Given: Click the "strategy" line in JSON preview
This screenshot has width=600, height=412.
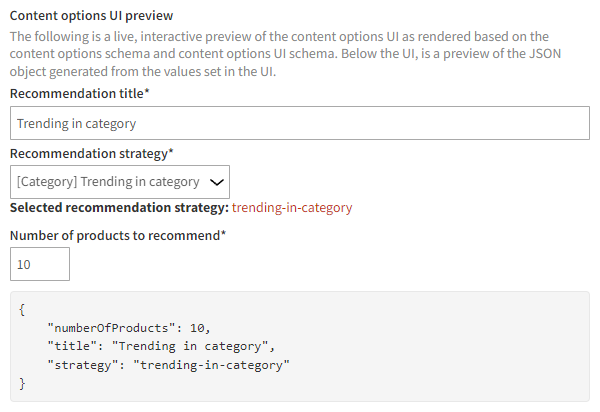Looking at the screenshot, I should coord(167,365).
